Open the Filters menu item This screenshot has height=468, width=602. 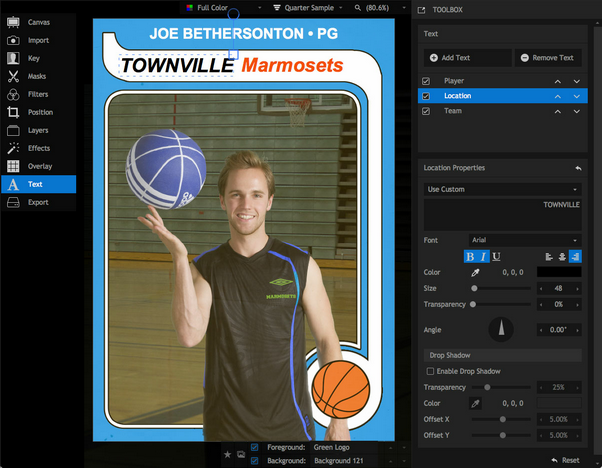tap(38, 94)
